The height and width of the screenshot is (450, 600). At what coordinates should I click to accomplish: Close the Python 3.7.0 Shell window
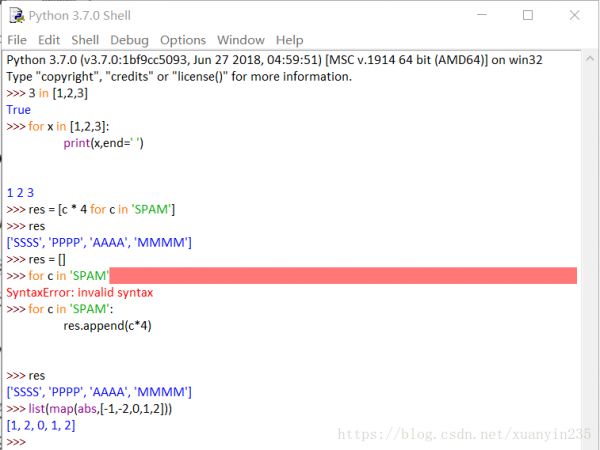[577, 15]
